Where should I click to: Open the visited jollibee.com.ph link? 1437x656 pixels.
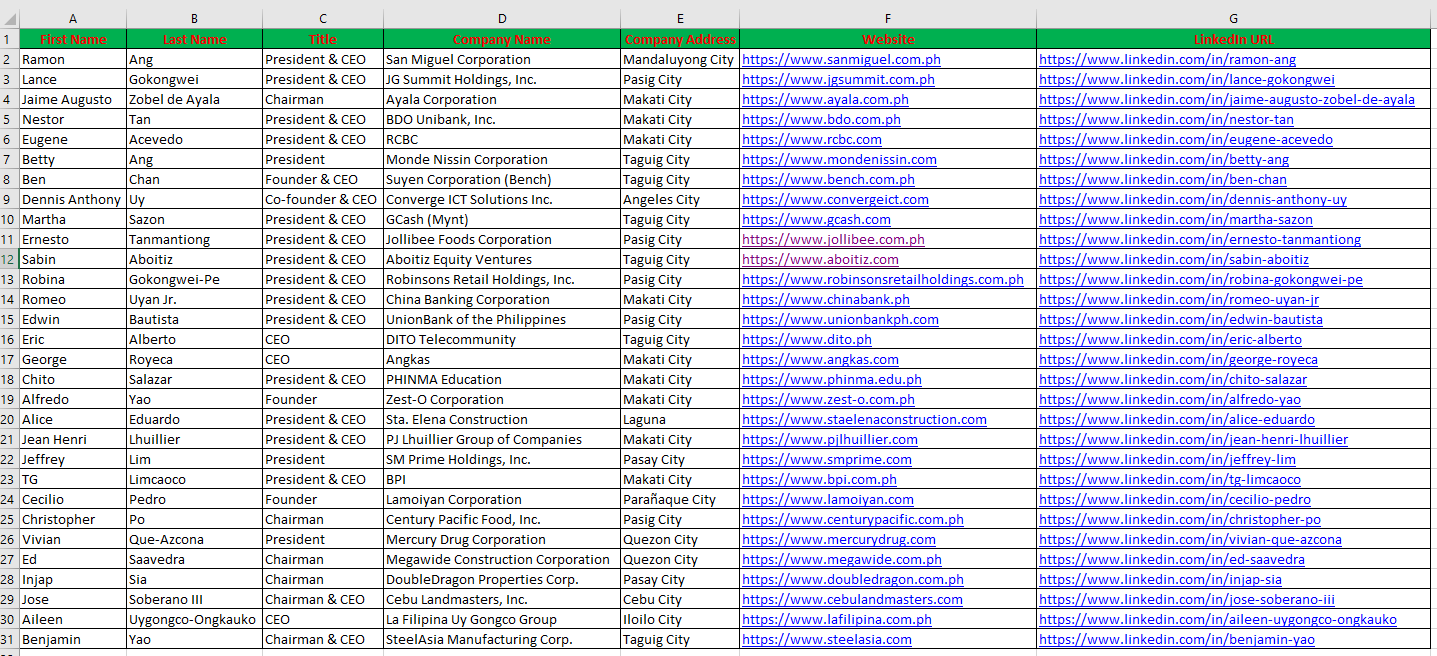[833, 239]
